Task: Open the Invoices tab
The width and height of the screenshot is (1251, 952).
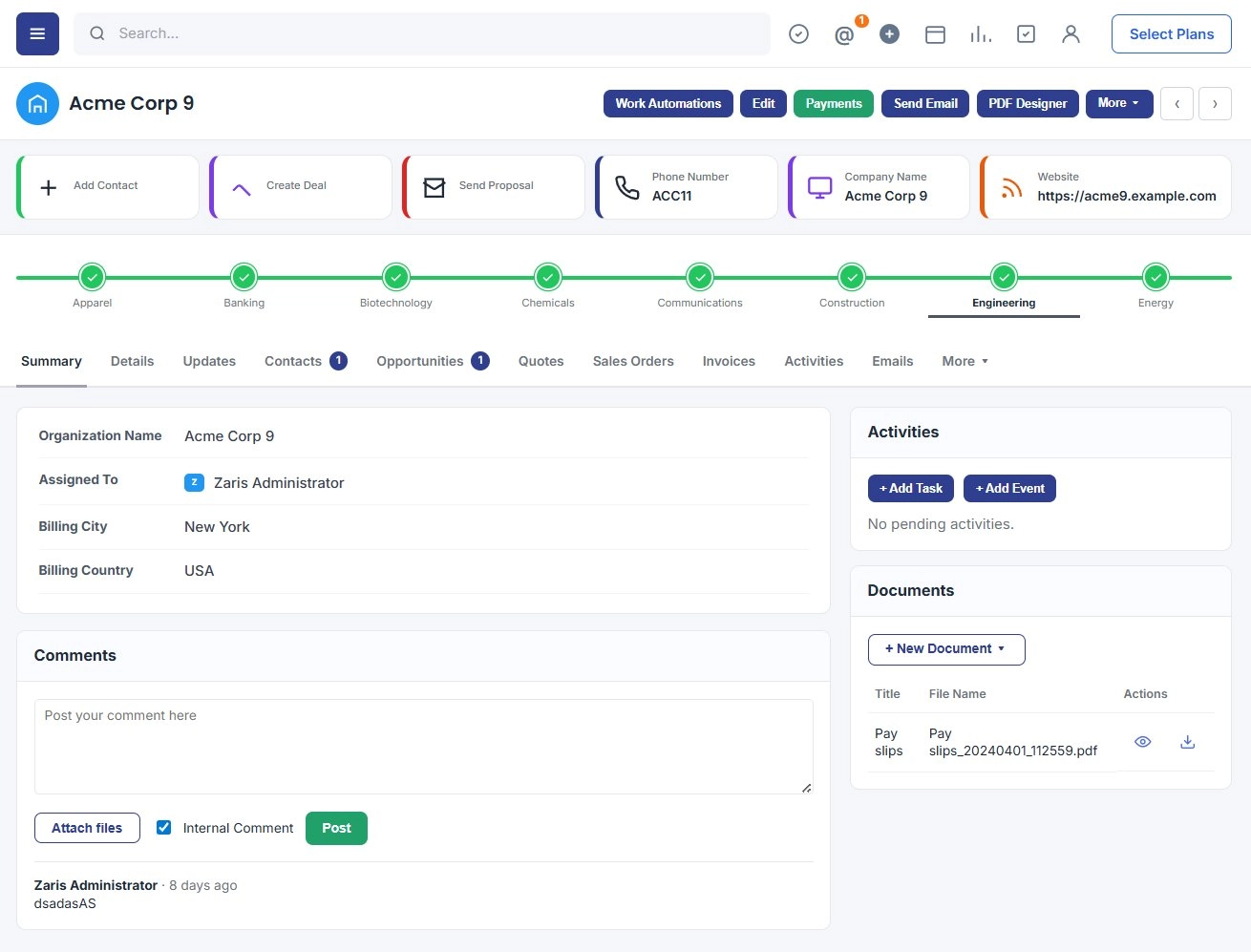Action: click(729, 361)
